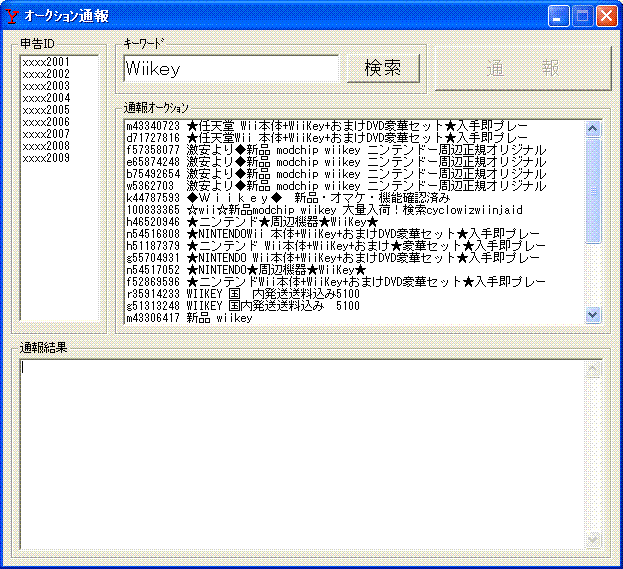
Task: Click result area scrollbar down arrow
Action: tap(593, 540)
